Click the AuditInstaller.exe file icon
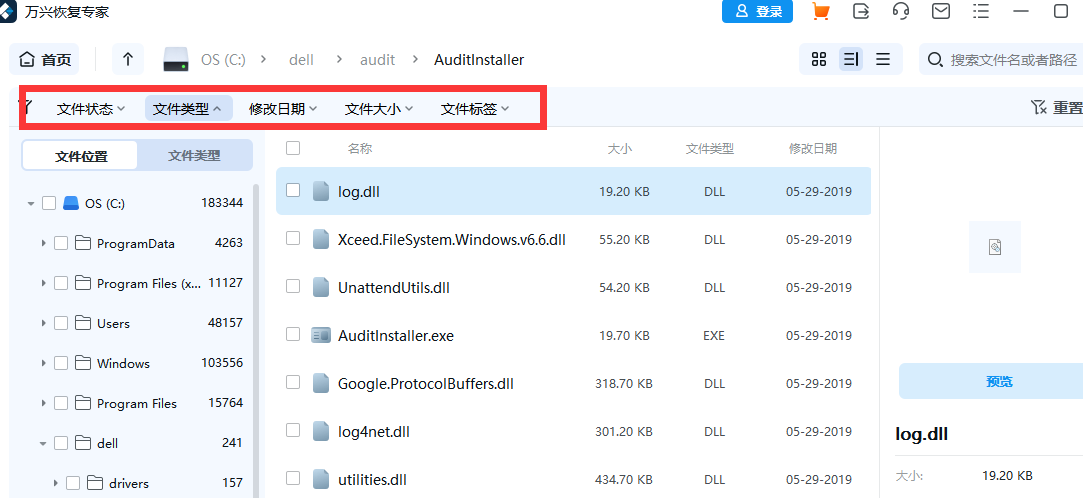Screen dimensions: 1083x498 [x=320, y=336]
